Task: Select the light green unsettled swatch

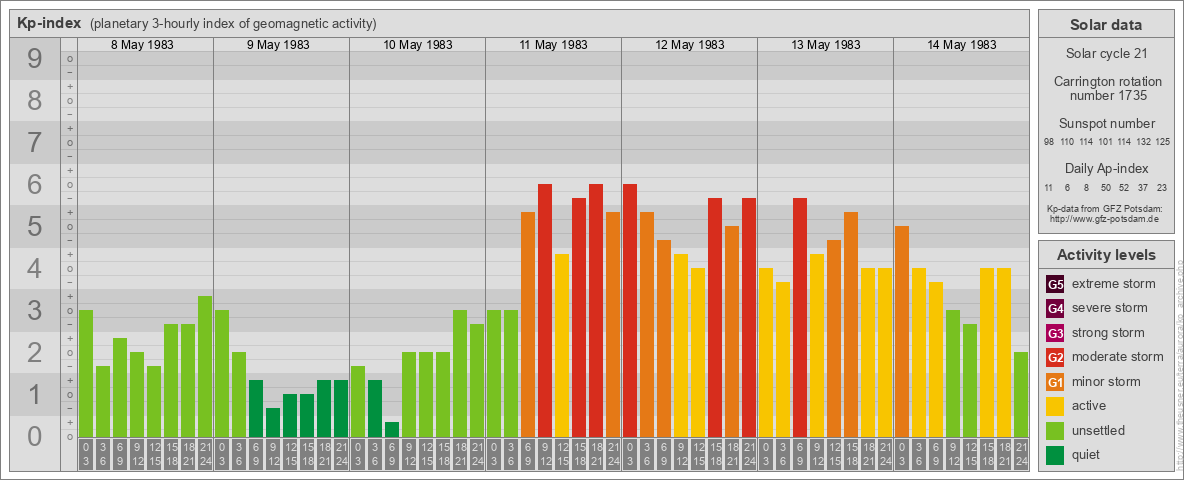Action: 1055,430
